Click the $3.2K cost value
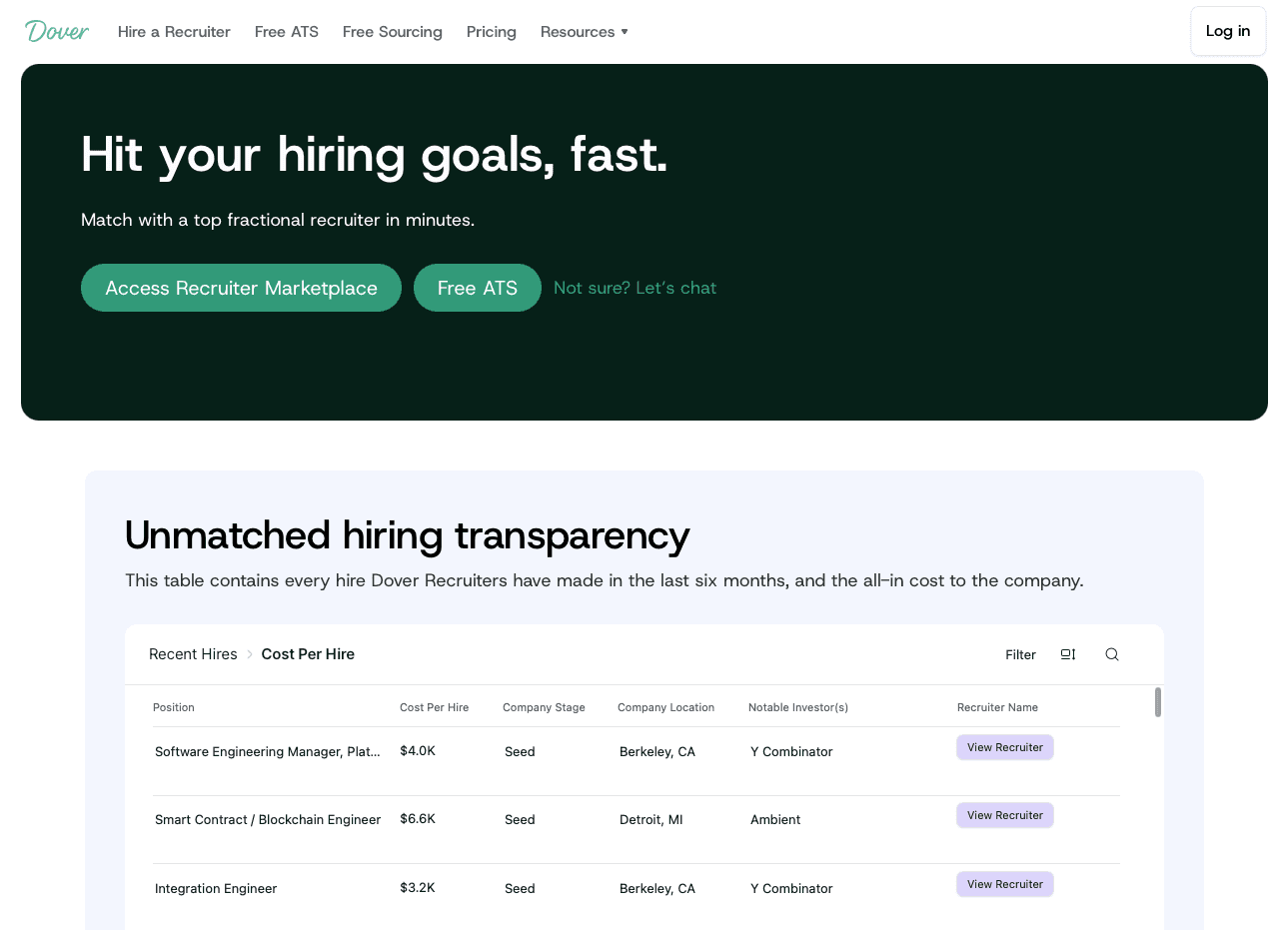The height and width of the screenshot is (930, 1288). 418,888
